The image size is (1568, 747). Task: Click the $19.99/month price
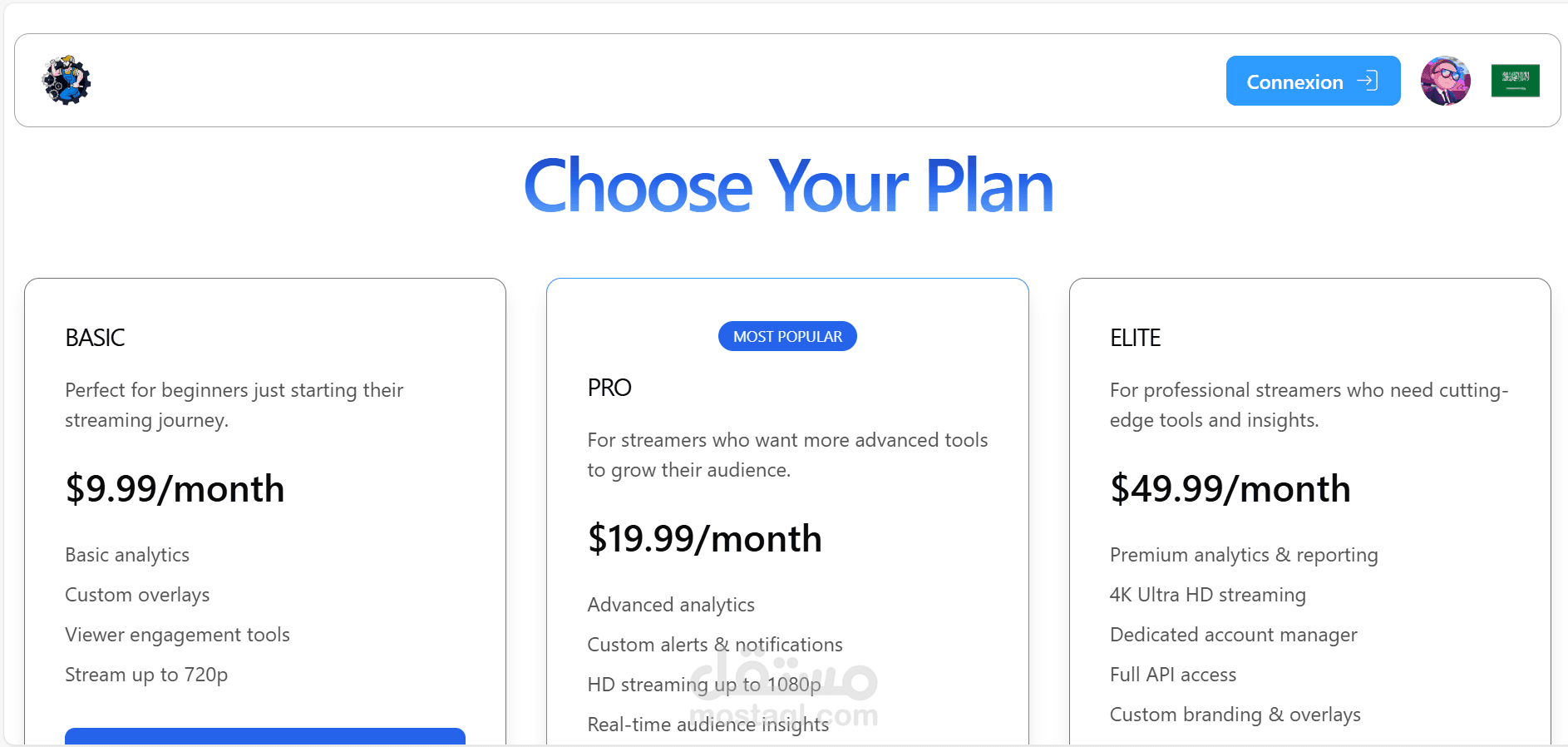click(704, 539)
